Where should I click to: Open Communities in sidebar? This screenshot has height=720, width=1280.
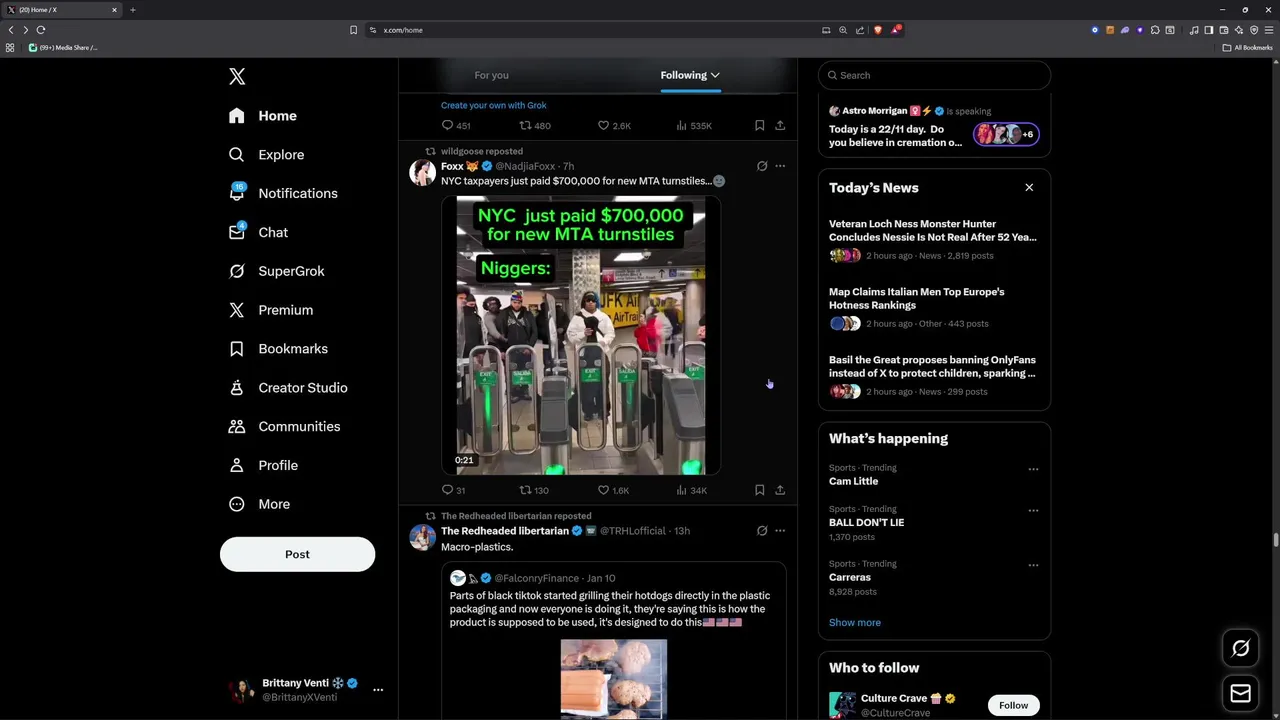pyautogui.click(x=284, y=426)
